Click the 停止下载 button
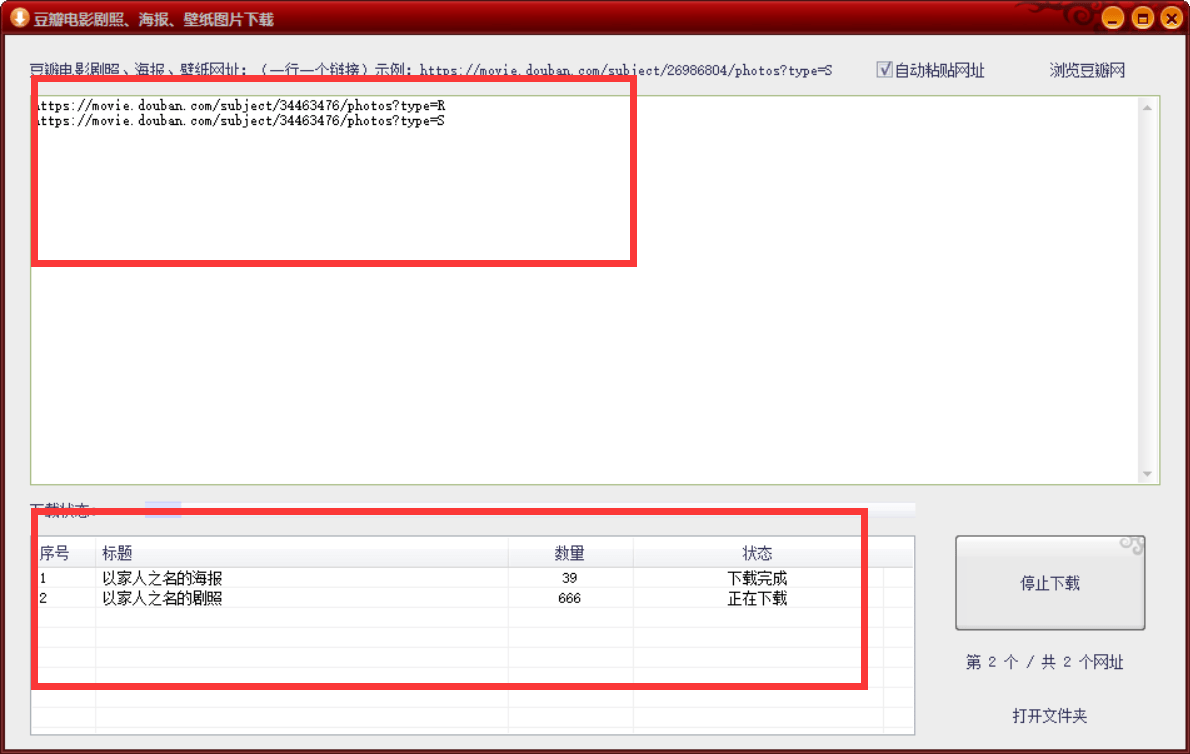The image size is (1190, 754). pos(1050,583)
